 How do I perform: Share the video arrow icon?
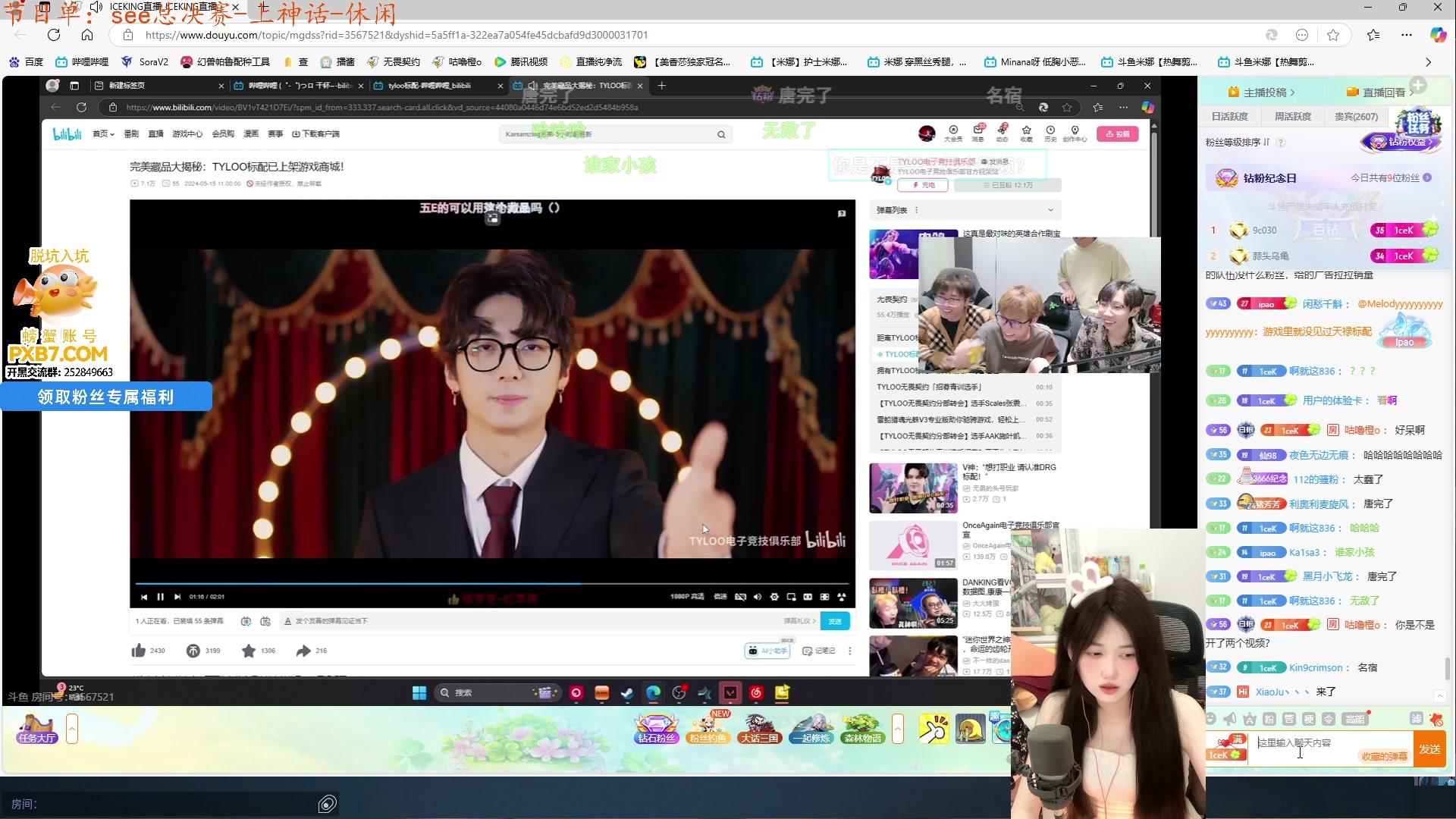click(303, 651)
